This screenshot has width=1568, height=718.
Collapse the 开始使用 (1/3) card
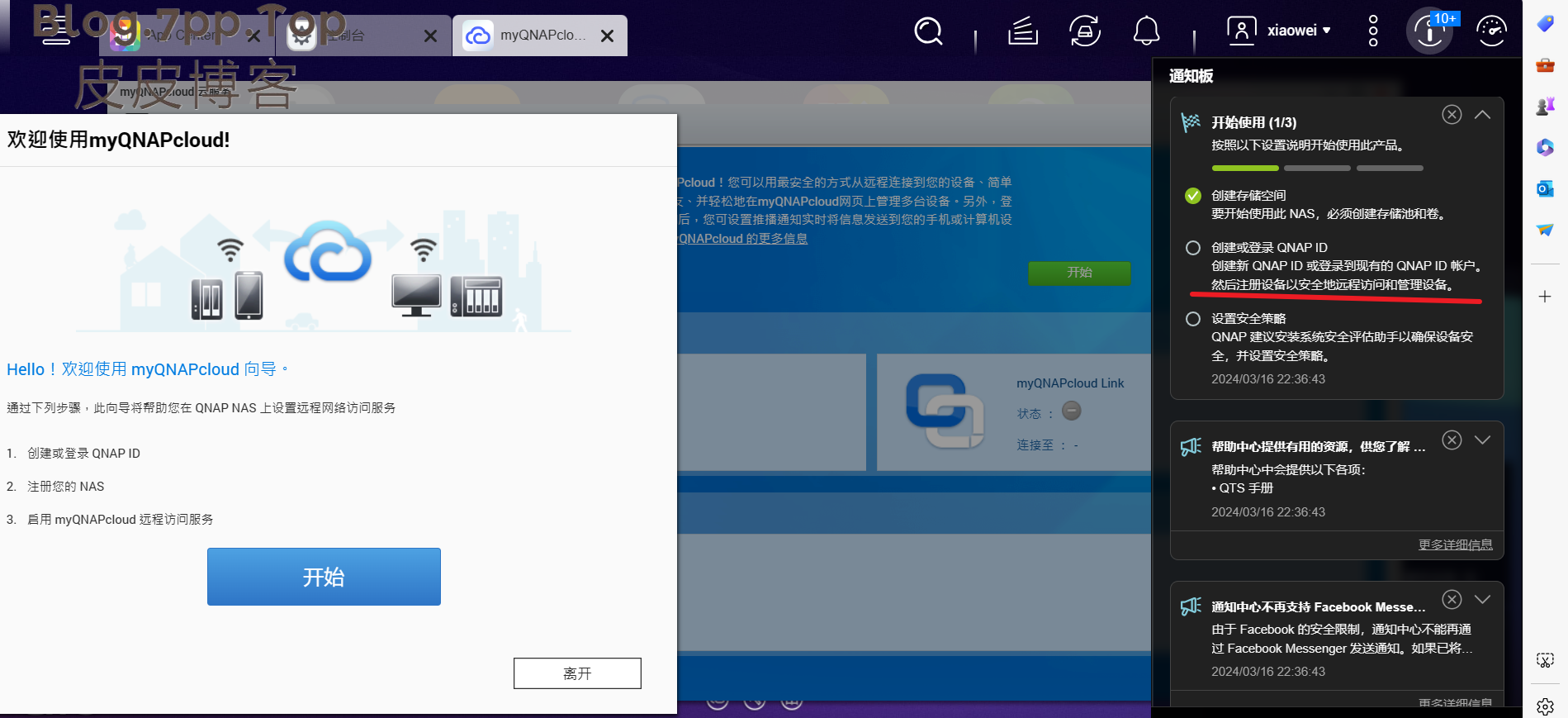(1483, 115)
